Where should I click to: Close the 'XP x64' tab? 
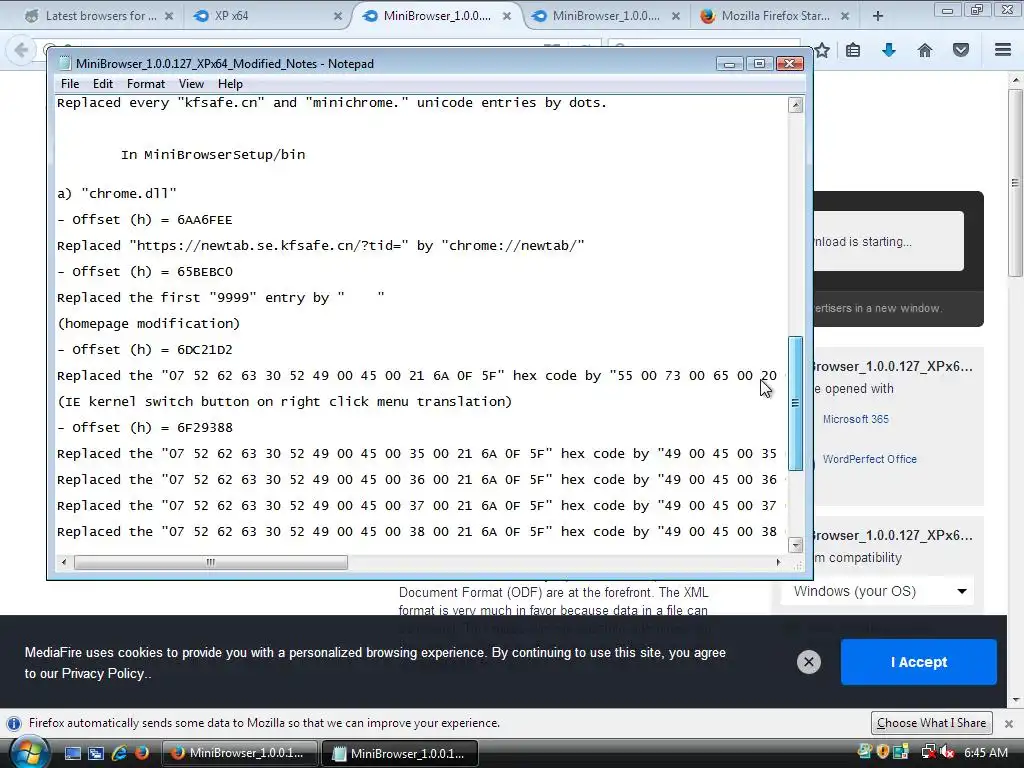338,16
